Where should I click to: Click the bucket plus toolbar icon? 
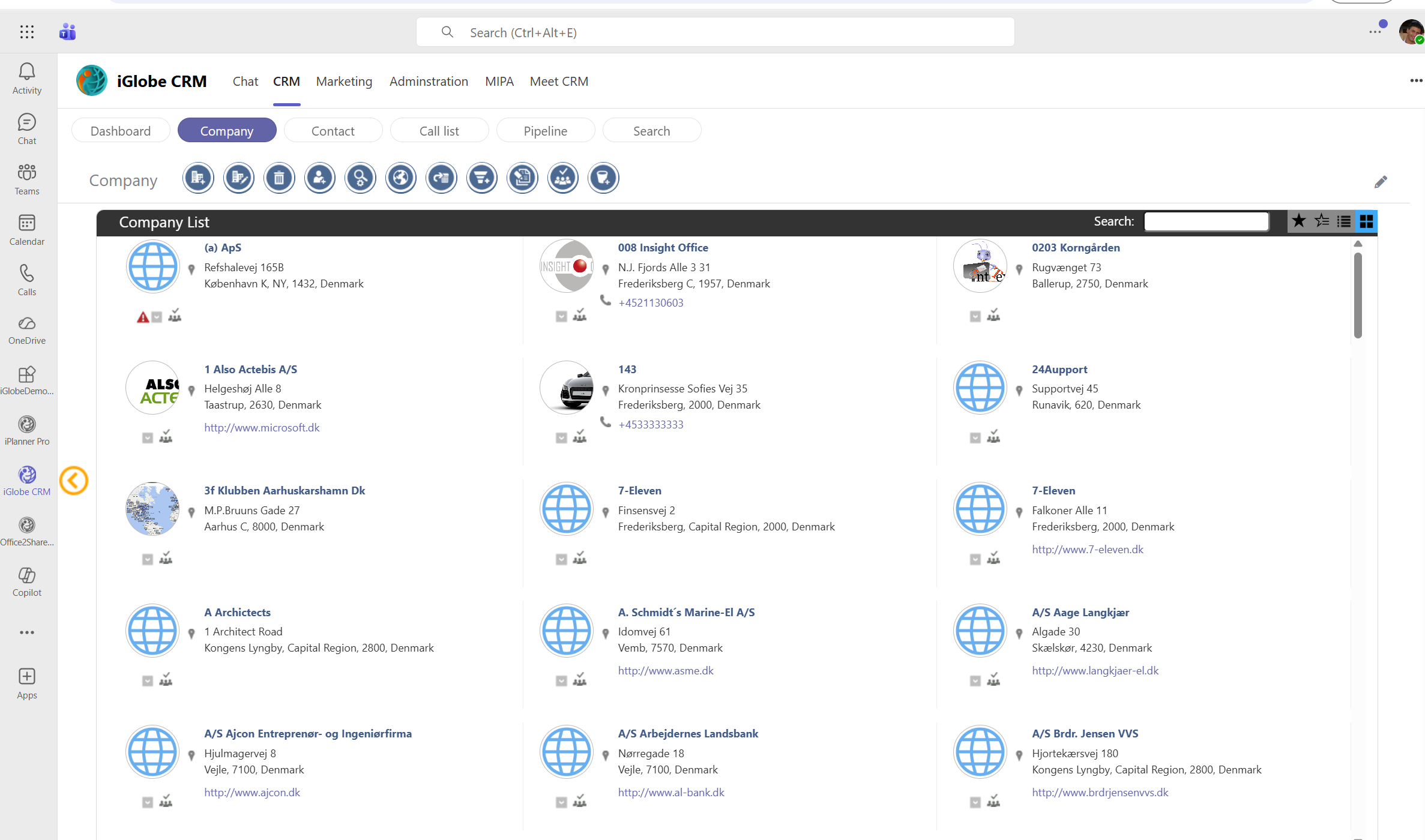pyautogui.click(x=603, y=178)
